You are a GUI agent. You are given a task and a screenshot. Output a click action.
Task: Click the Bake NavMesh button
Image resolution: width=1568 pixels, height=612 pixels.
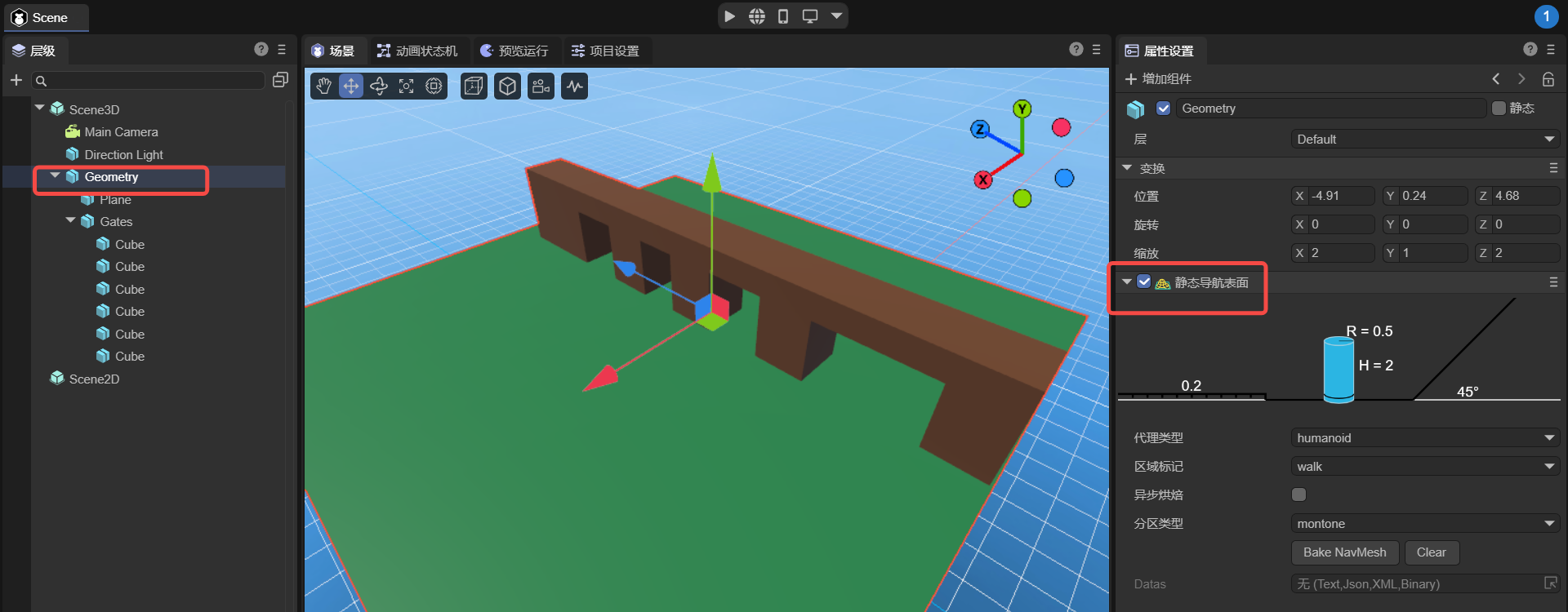click(1344, 552)
